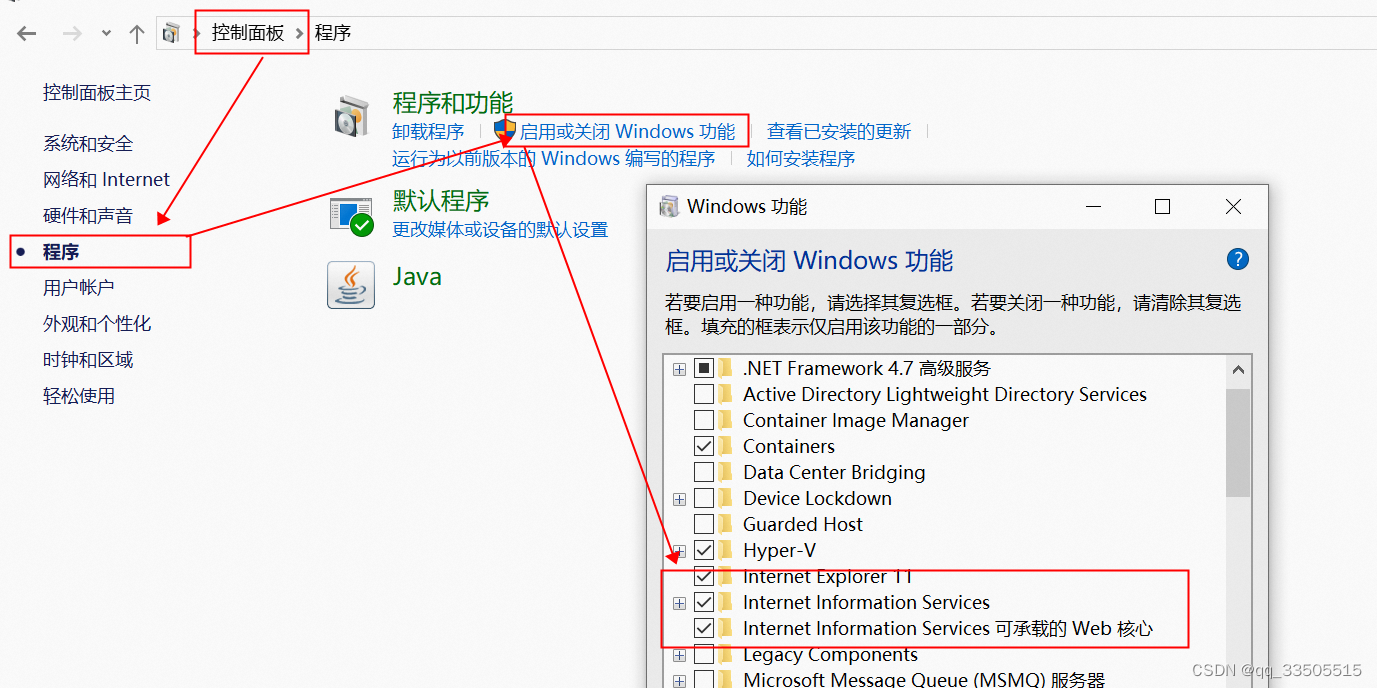Click the up arrow to go up one level
This screenshot has height=688, width=1377.
(x=137, y=33)
